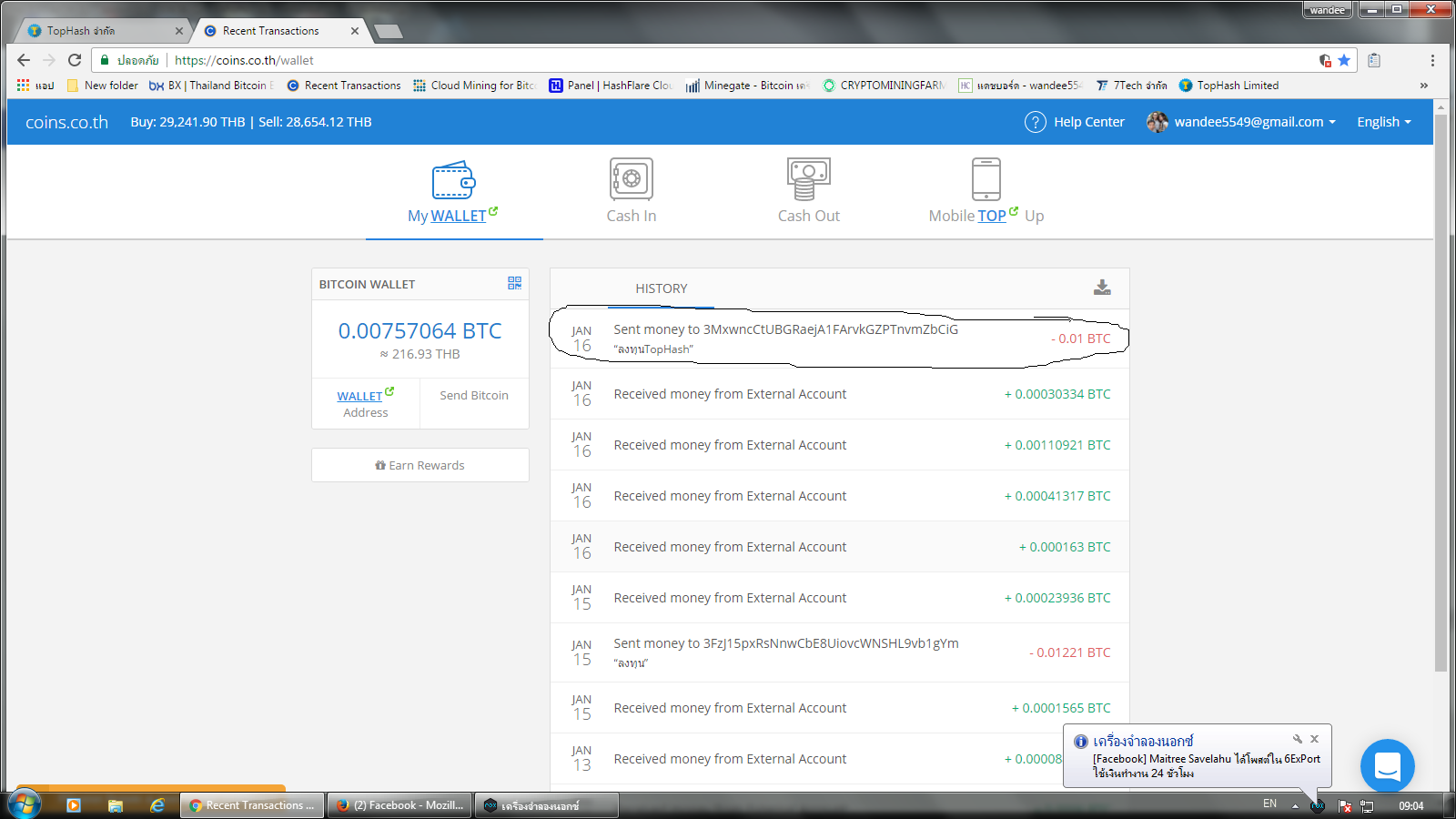Close the Recent Transactions browser tab
The width and height of the screenshot is (1456, 819).
pyautogui.click(x=355, y=31)
